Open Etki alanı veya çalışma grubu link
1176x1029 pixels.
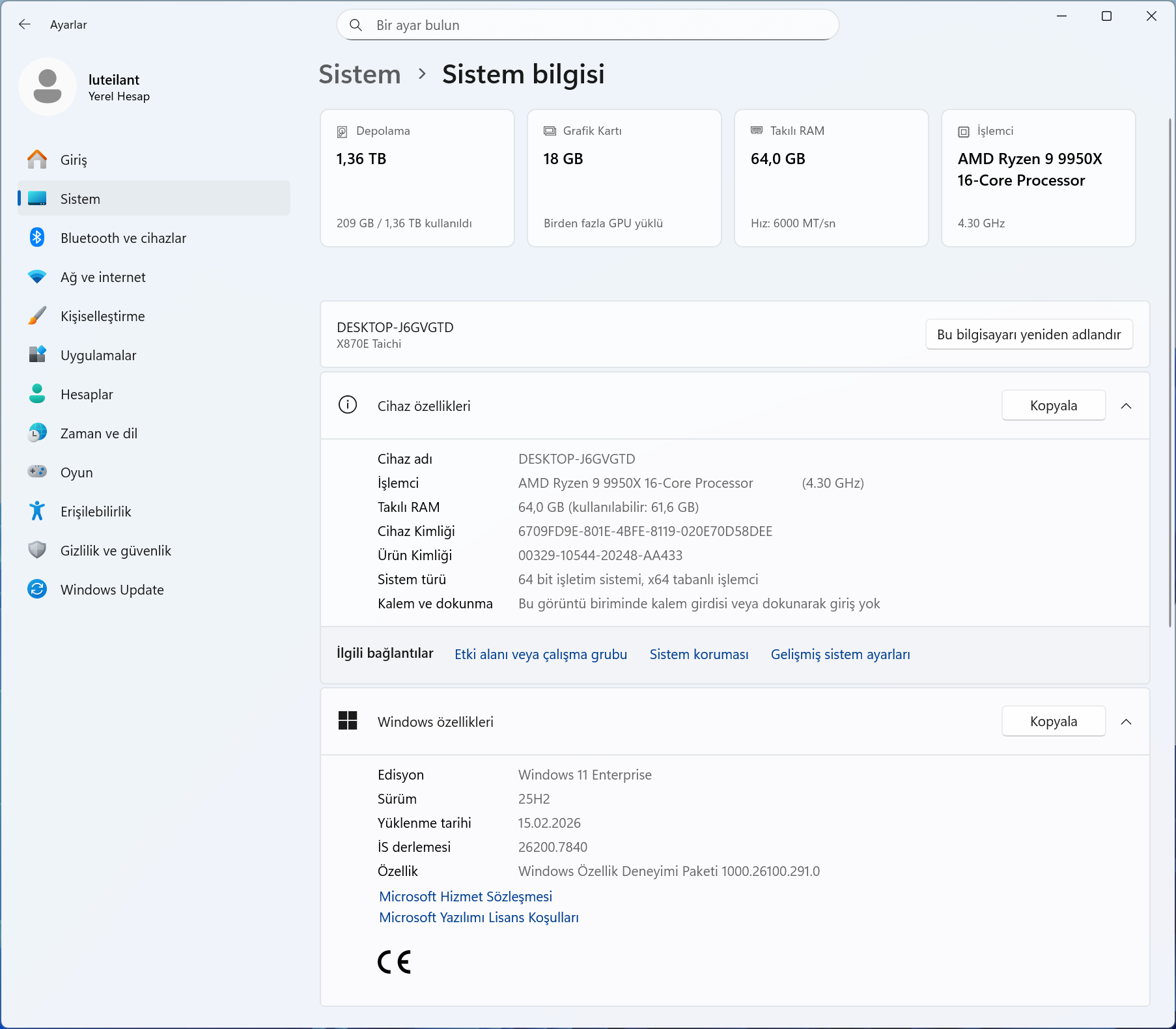click(x=540, y=655)
